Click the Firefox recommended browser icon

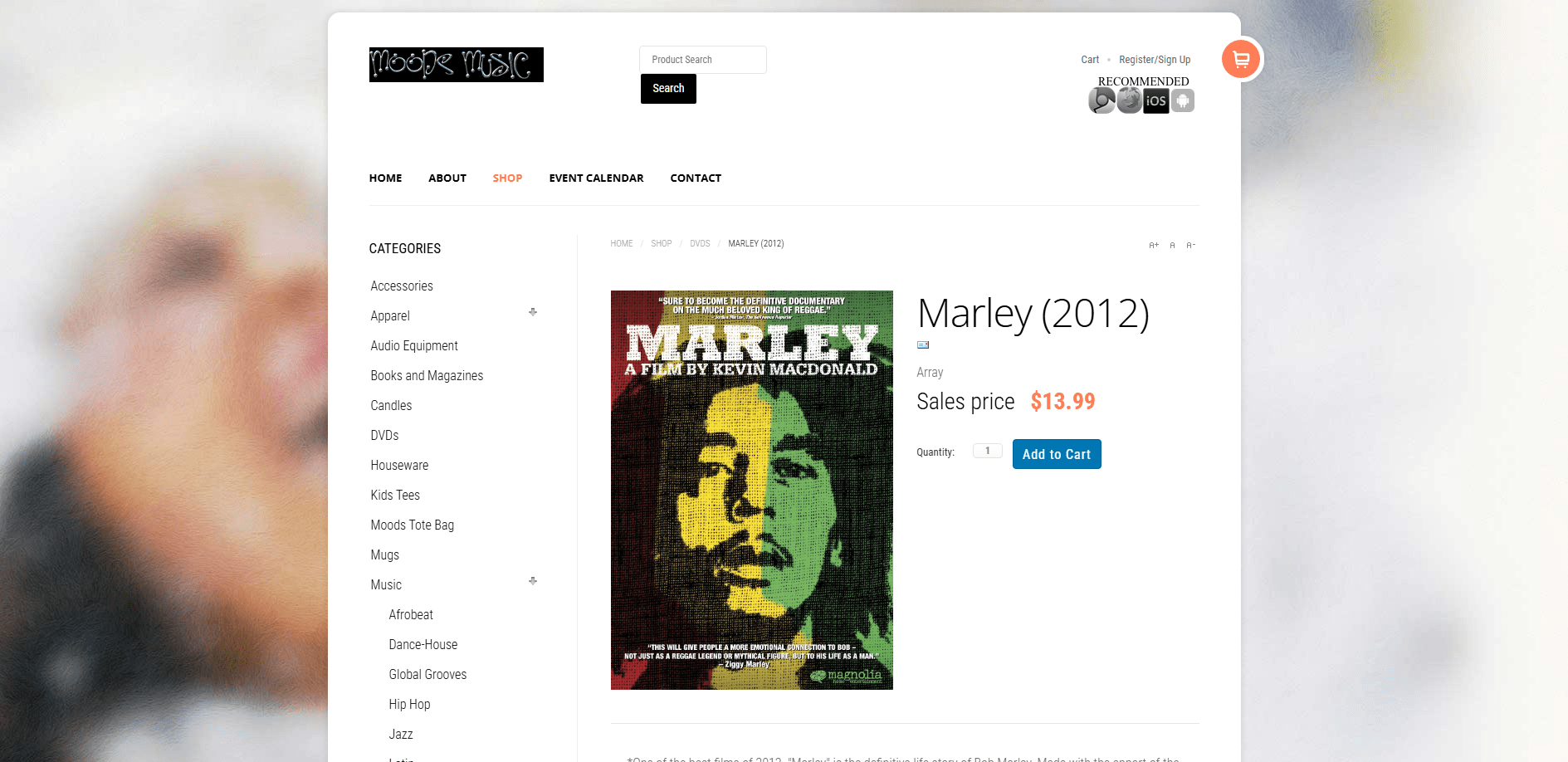coord(1129,100)
